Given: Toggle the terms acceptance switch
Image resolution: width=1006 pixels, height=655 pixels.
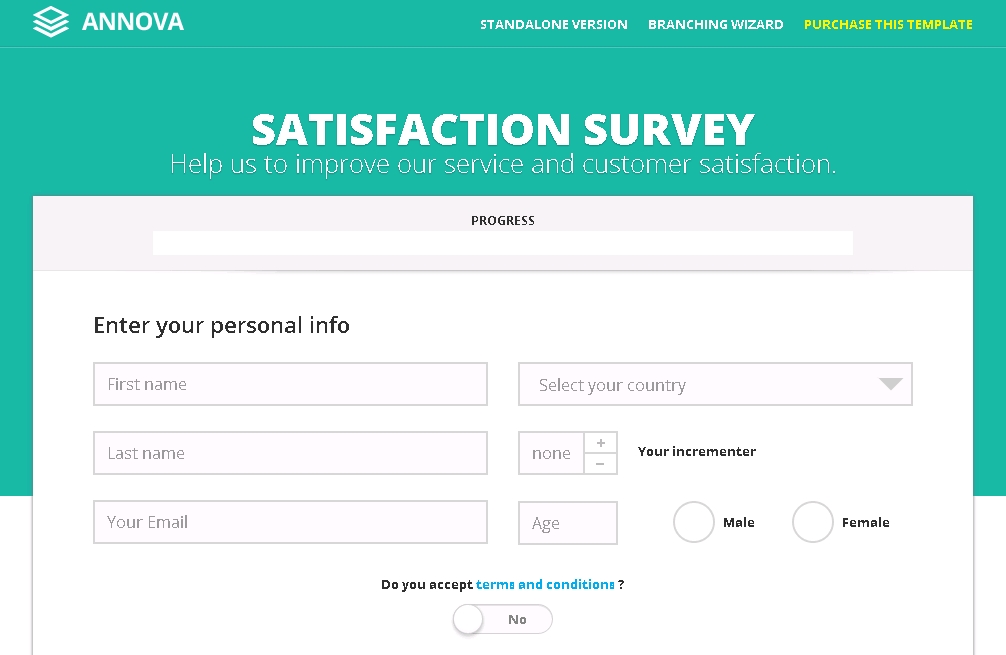Looking at the screenshot, I should point(502,619).
